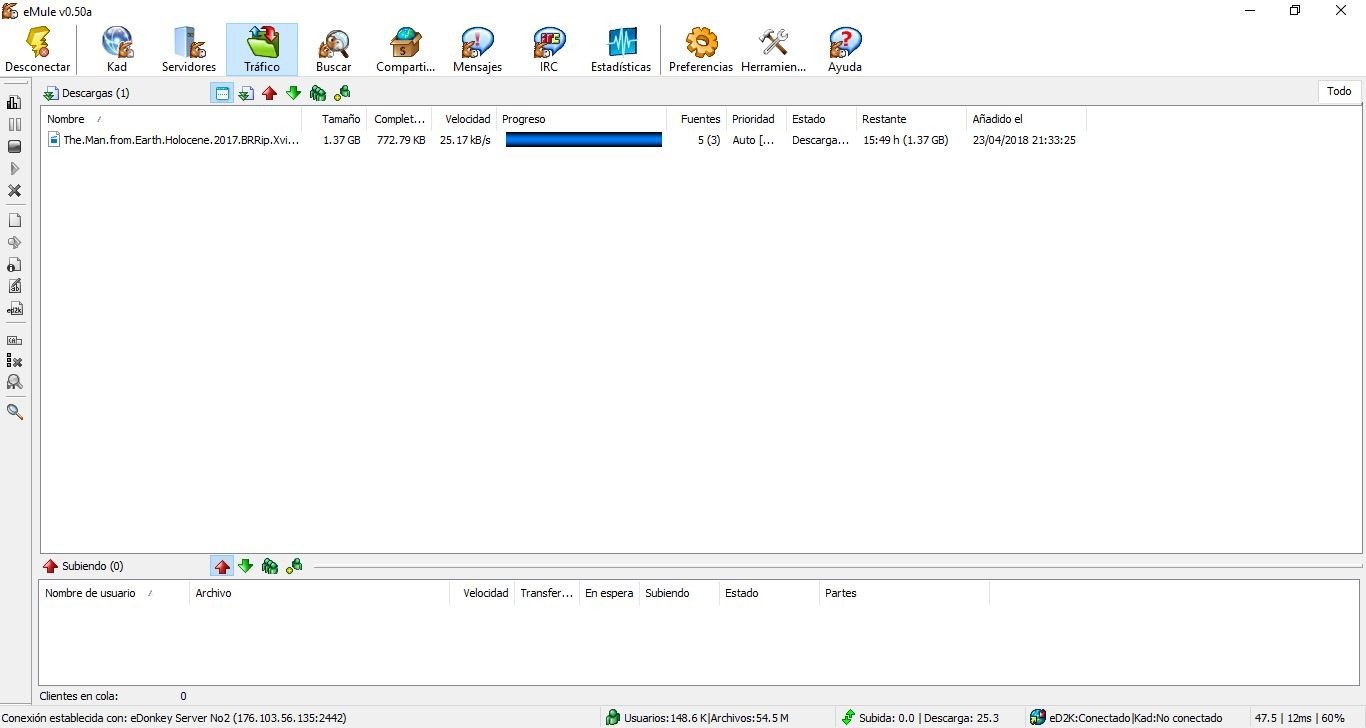Show queued clients icon in top toolbar
This screenshot has height=728, width=1366.
318,93
